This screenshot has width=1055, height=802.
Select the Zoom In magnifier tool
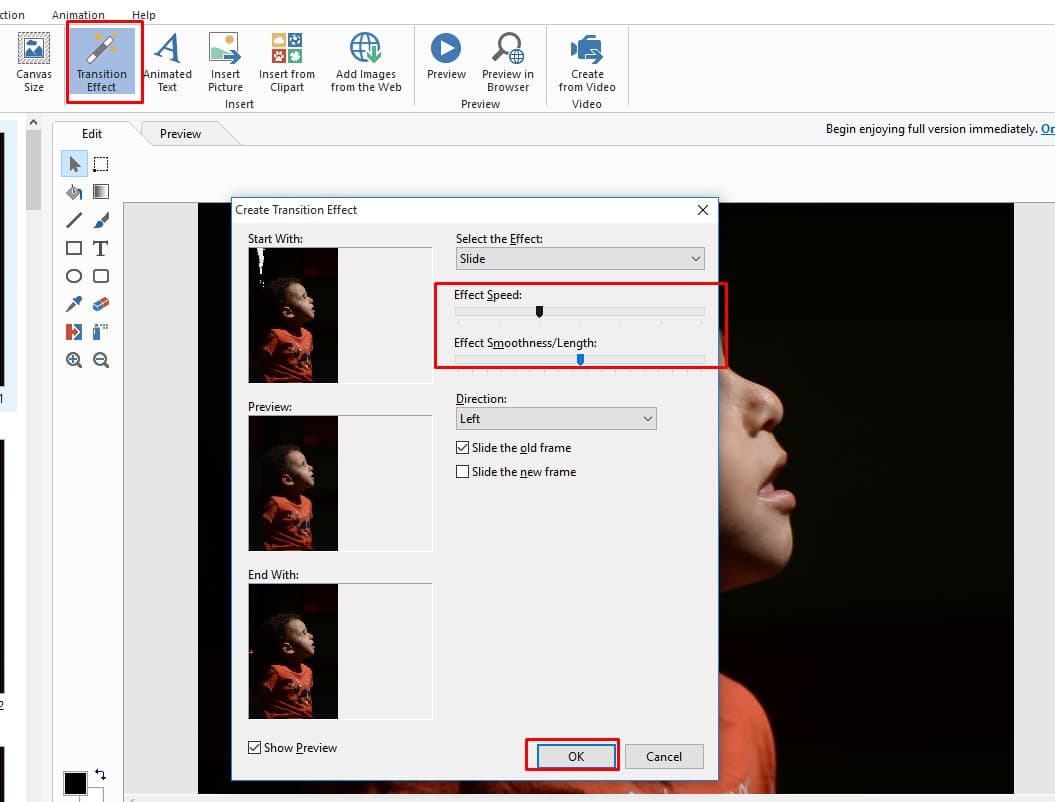pyautogui.click(x=74, y=360)
